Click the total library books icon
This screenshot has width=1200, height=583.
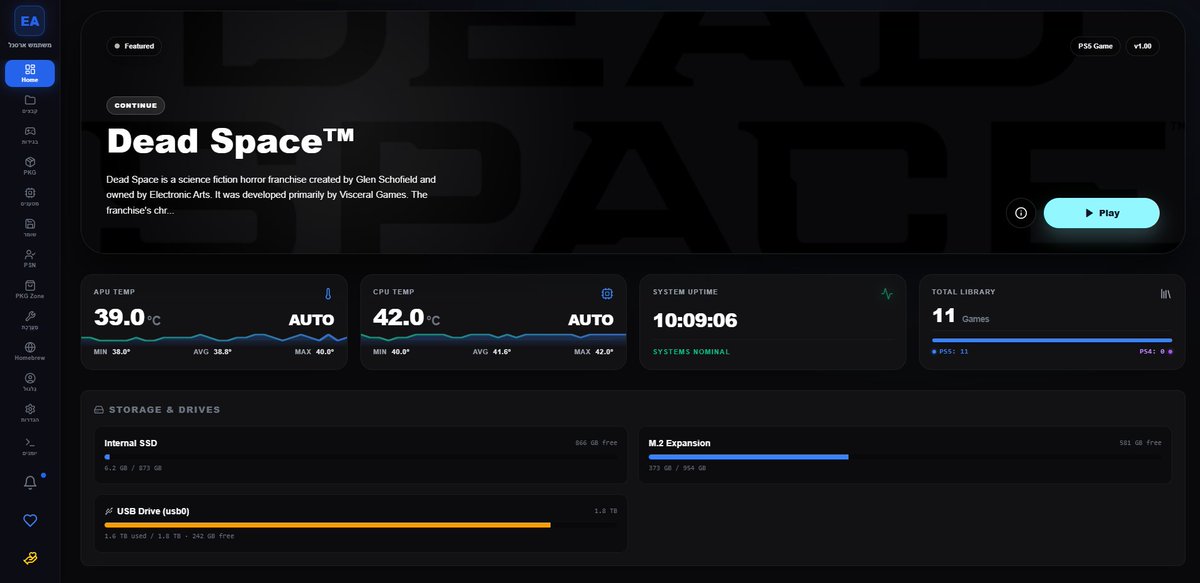click(1165, 294)
